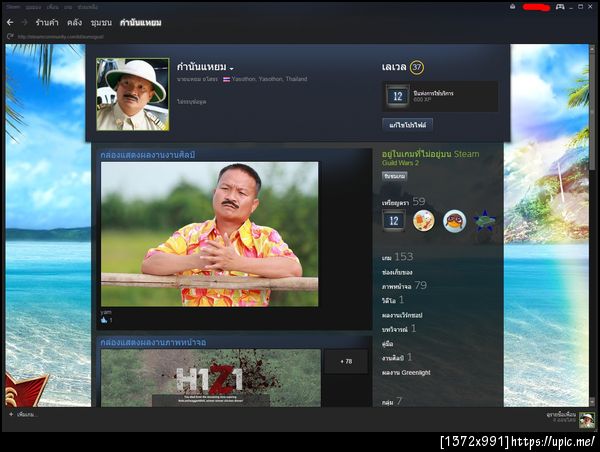Open the screenshots 79 link
The width and height of the screenshot is (600, 452).
pyautogui.click(x=404, y=286)
